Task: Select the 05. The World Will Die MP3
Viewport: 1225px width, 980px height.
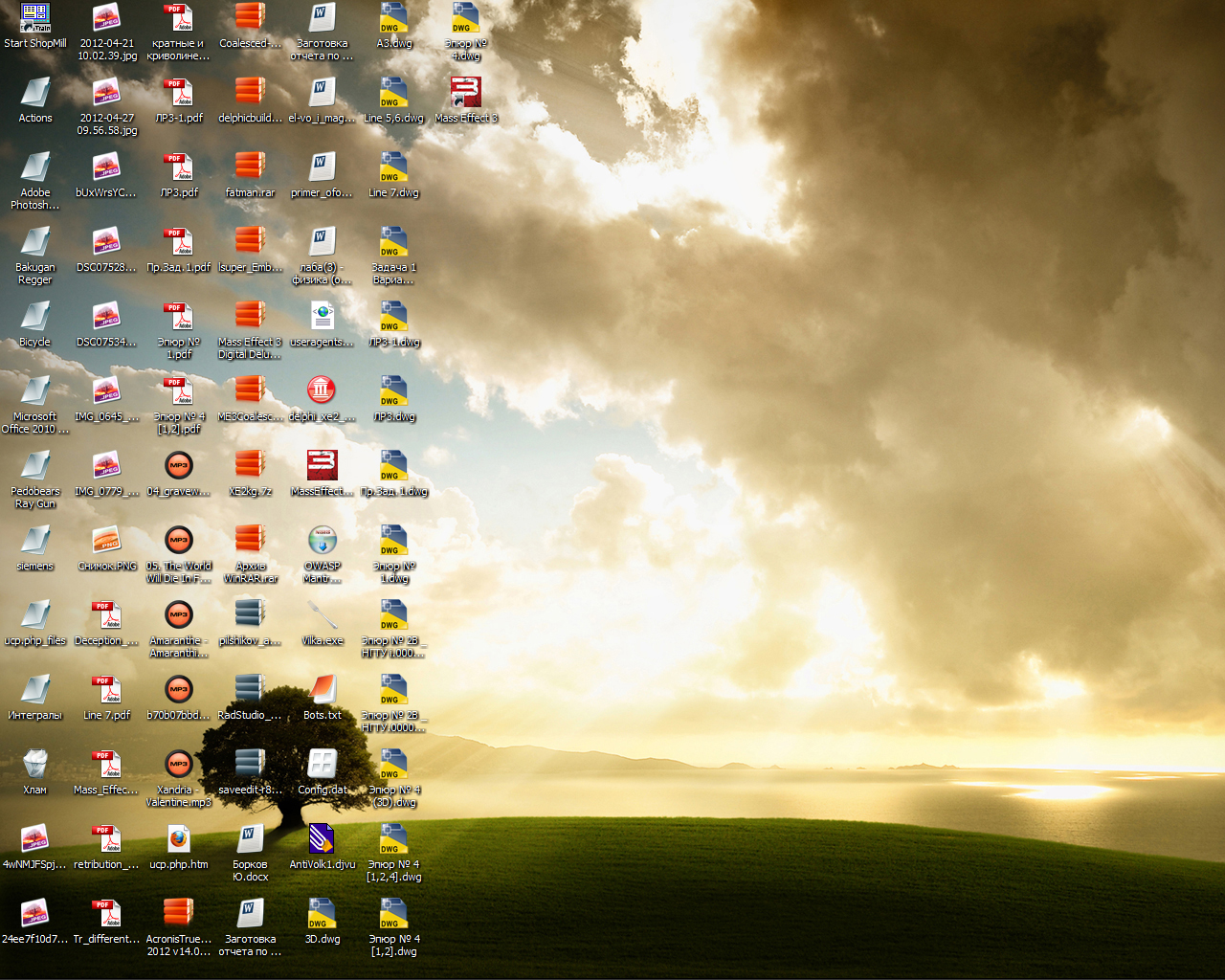Action: 179,554
